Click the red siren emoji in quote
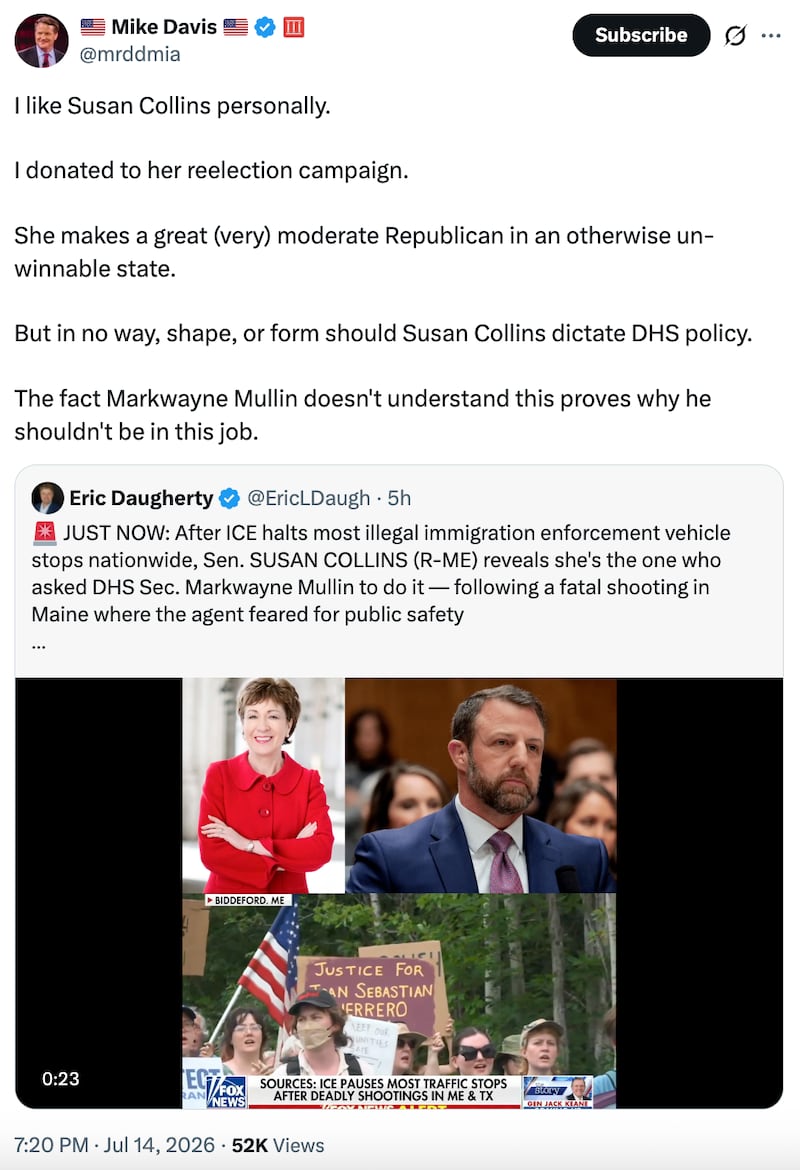Viewport: 800px width, 1170px height. 45,533
